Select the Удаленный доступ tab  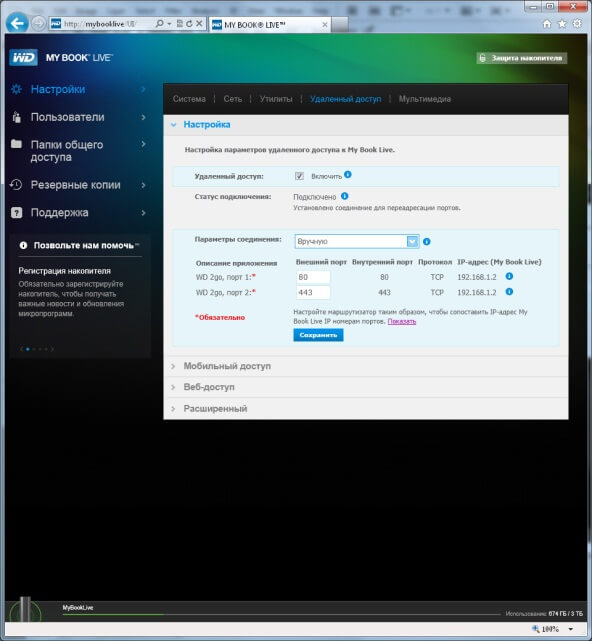345,99
